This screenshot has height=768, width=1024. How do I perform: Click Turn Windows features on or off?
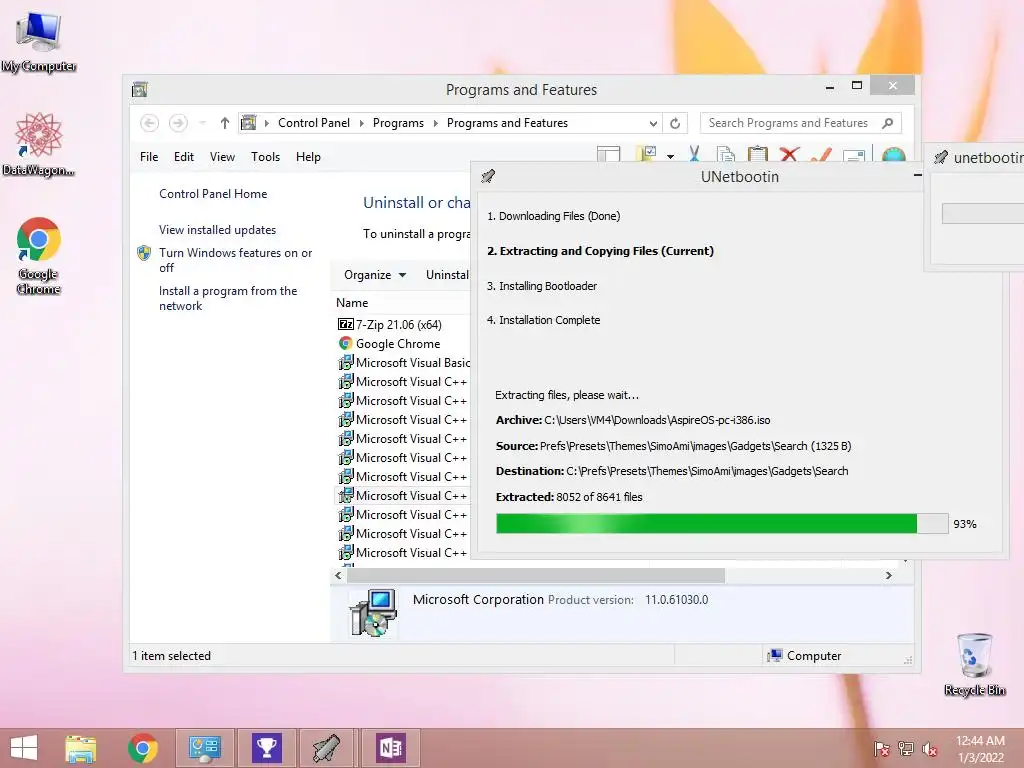(x=235, y=260)
